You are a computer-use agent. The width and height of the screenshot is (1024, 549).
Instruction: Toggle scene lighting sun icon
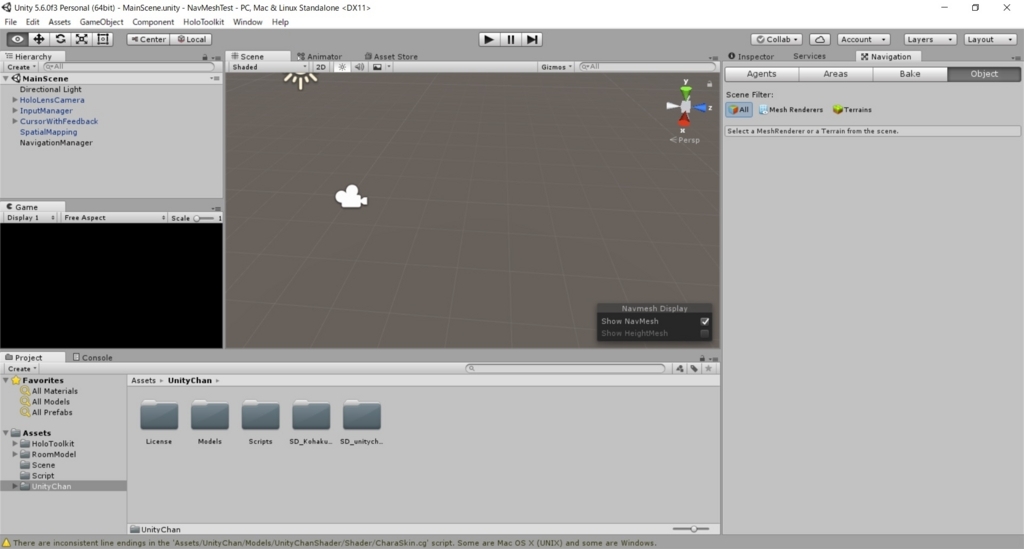[x=342, y=67]
